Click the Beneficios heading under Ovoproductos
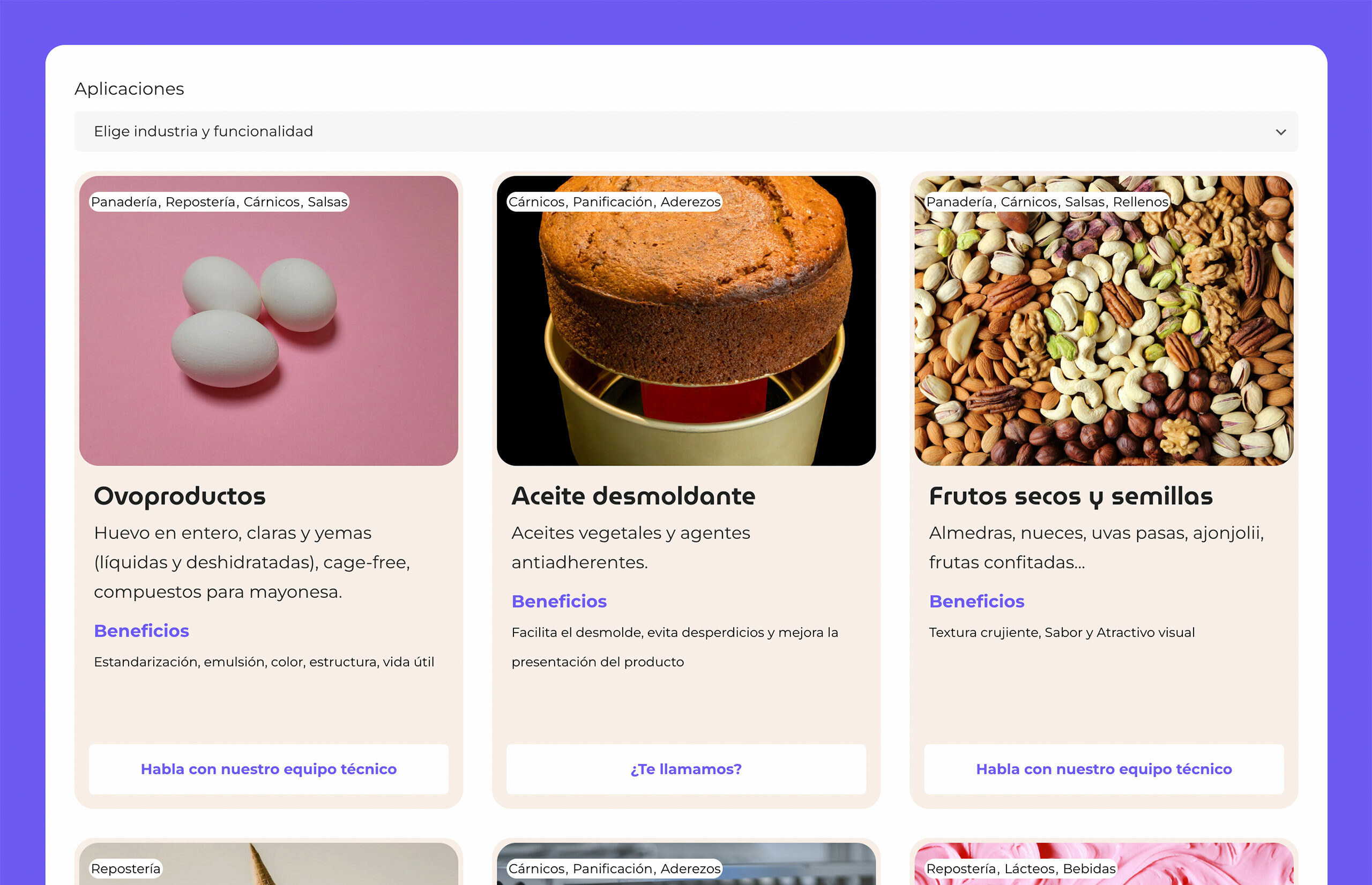Screen dimensions: 1372x885 [x=141, y=631]
